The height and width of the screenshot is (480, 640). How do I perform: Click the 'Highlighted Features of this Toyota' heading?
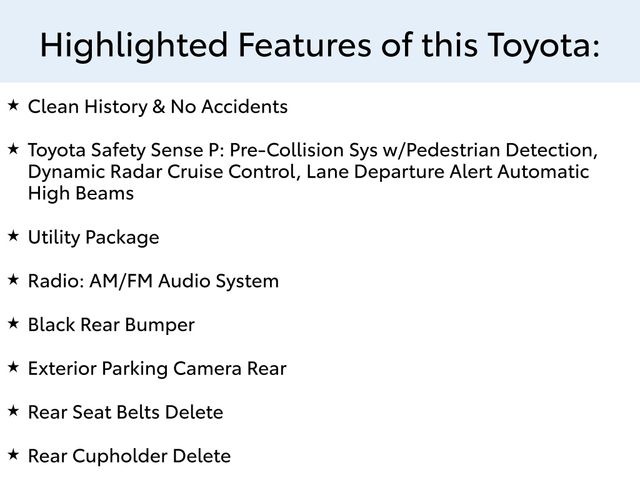[320, 45]
